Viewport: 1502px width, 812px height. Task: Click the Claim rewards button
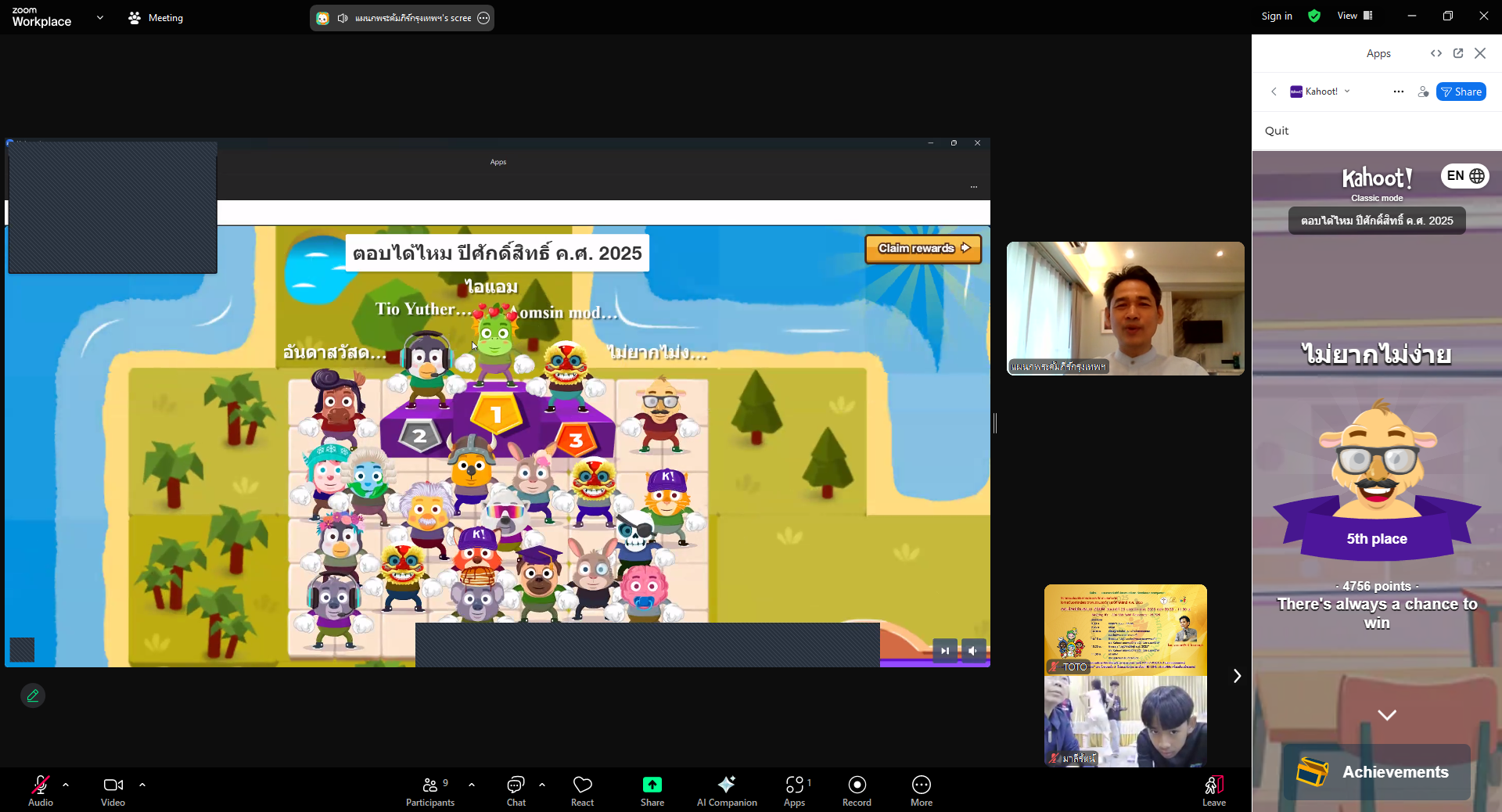[x=923, y=249]
